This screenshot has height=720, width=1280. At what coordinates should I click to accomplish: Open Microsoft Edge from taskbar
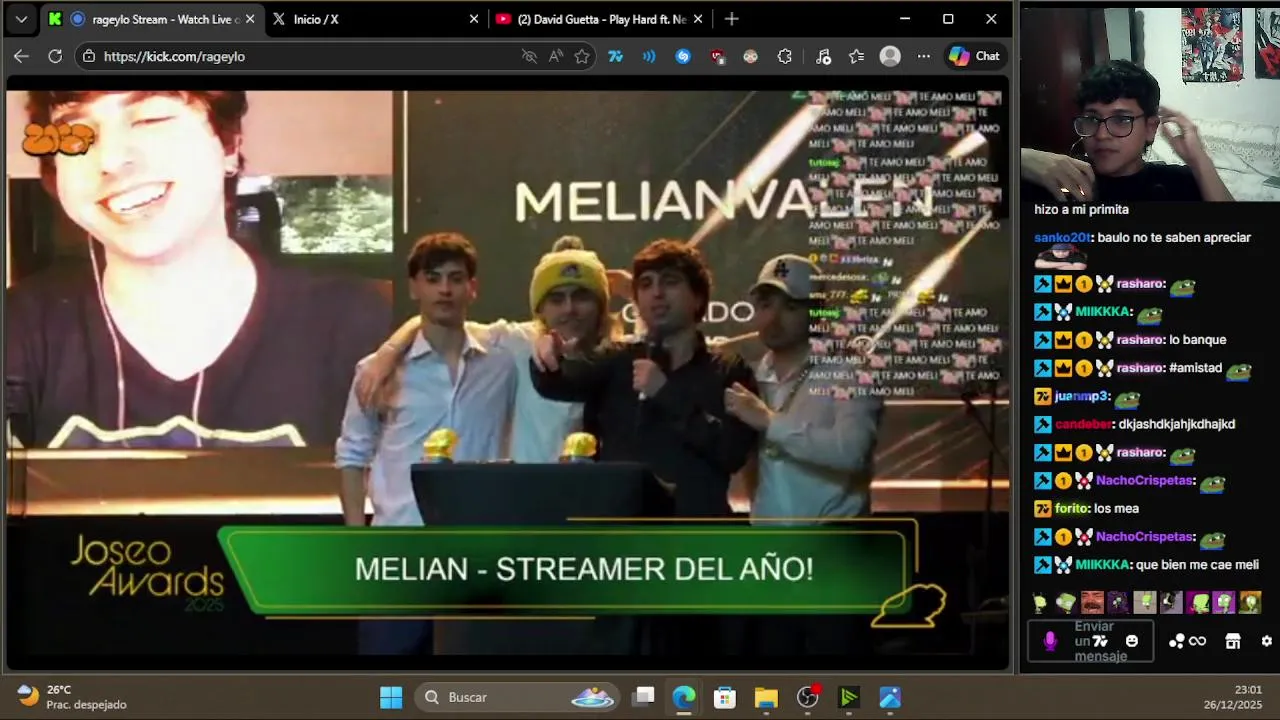tap(684, 697)
